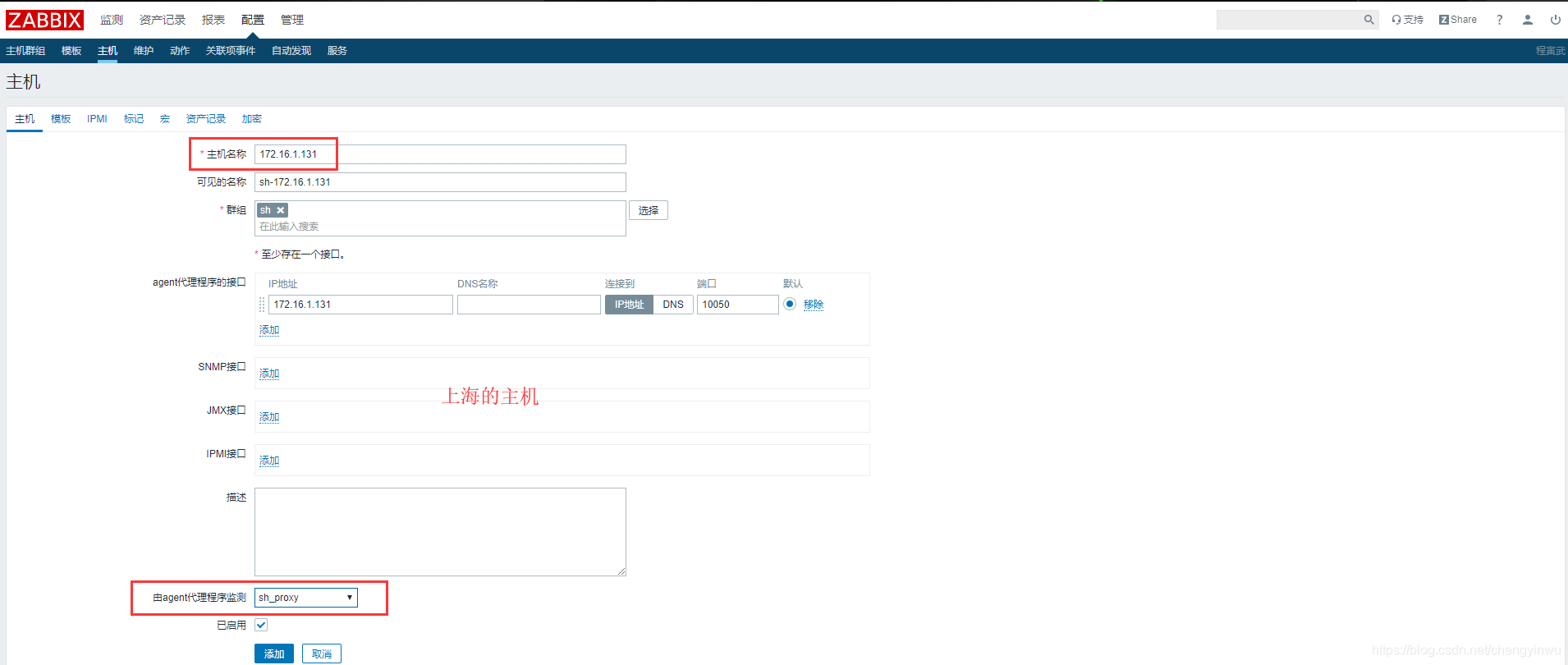Open the support (支持) link
Screen dimensions: 1568x665
(x=1407, y=20)
